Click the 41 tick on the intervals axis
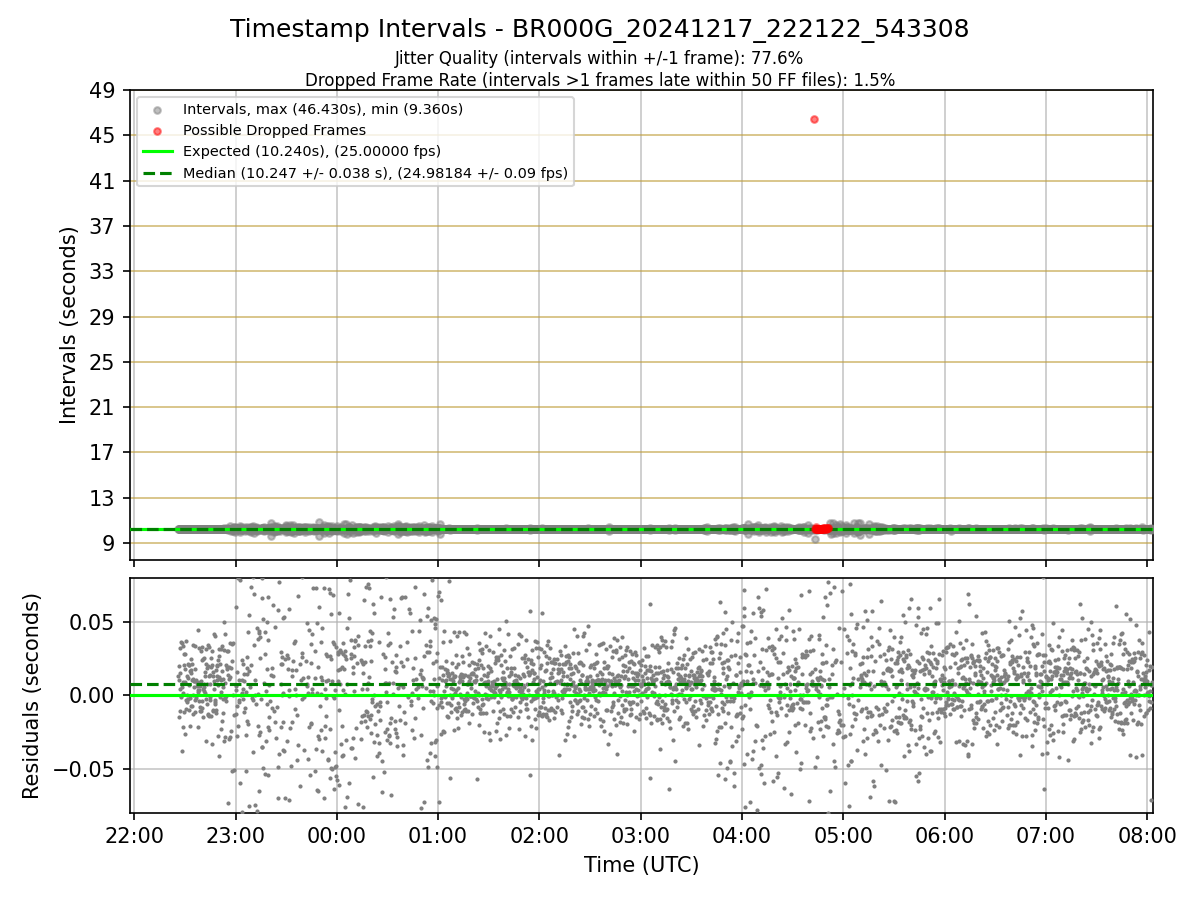The height and width of the screenshot is (900, 1200). pyautogui.click(x=103, y=181)
